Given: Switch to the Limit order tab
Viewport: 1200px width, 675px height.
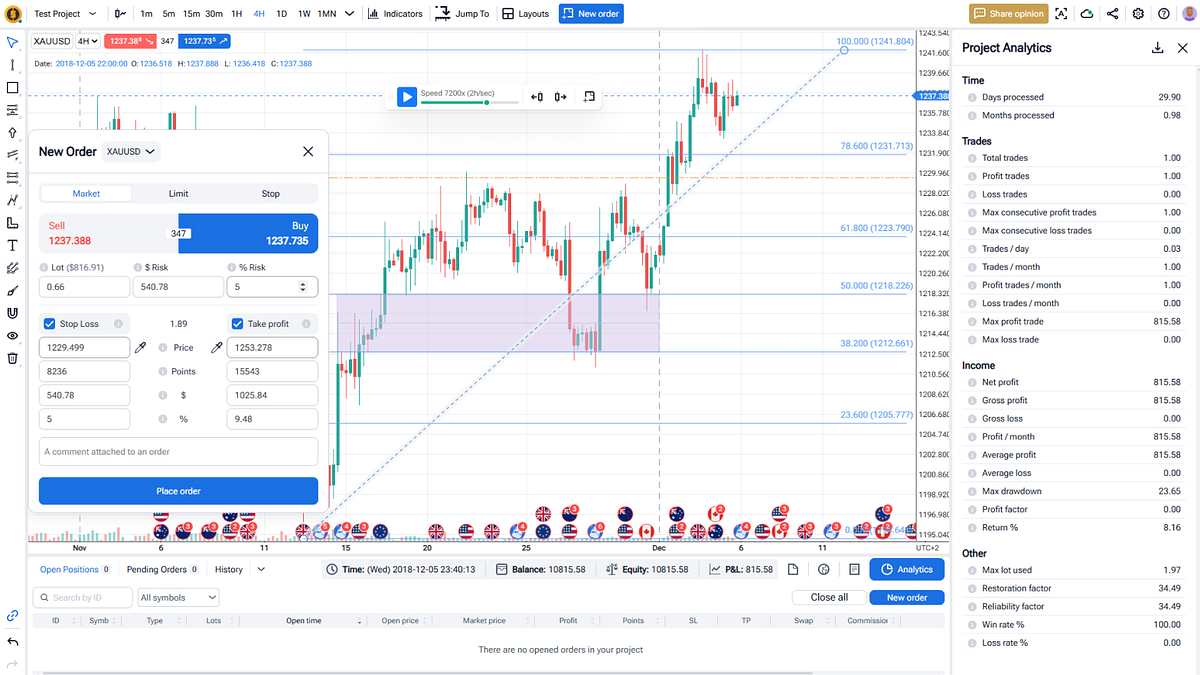Looking at the screenshot, I should [x=178, y=193].
